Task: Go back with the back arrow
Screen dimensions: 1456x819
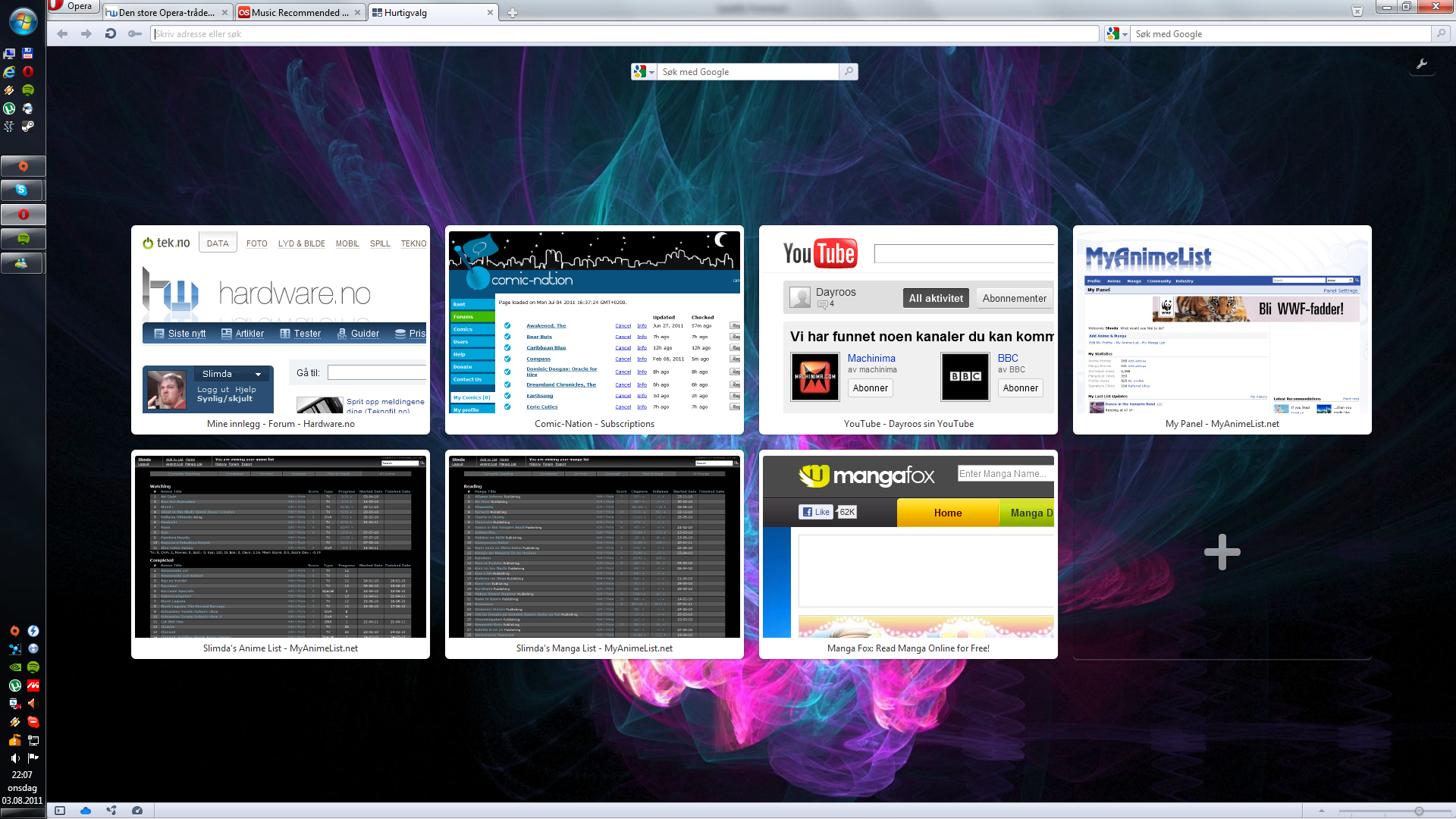Action: tap(62, 34)
